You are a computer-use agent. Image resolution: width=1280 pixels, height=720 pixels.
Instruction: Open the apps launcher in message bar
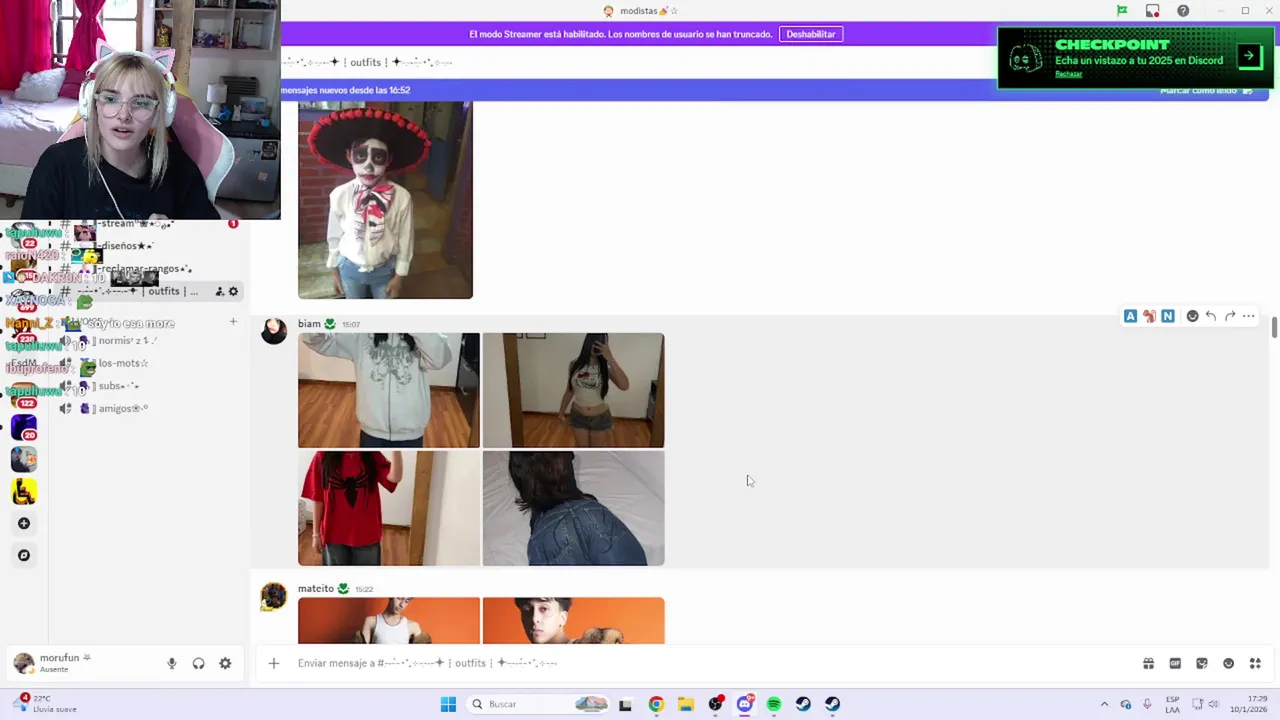[x=1255, y=663]
